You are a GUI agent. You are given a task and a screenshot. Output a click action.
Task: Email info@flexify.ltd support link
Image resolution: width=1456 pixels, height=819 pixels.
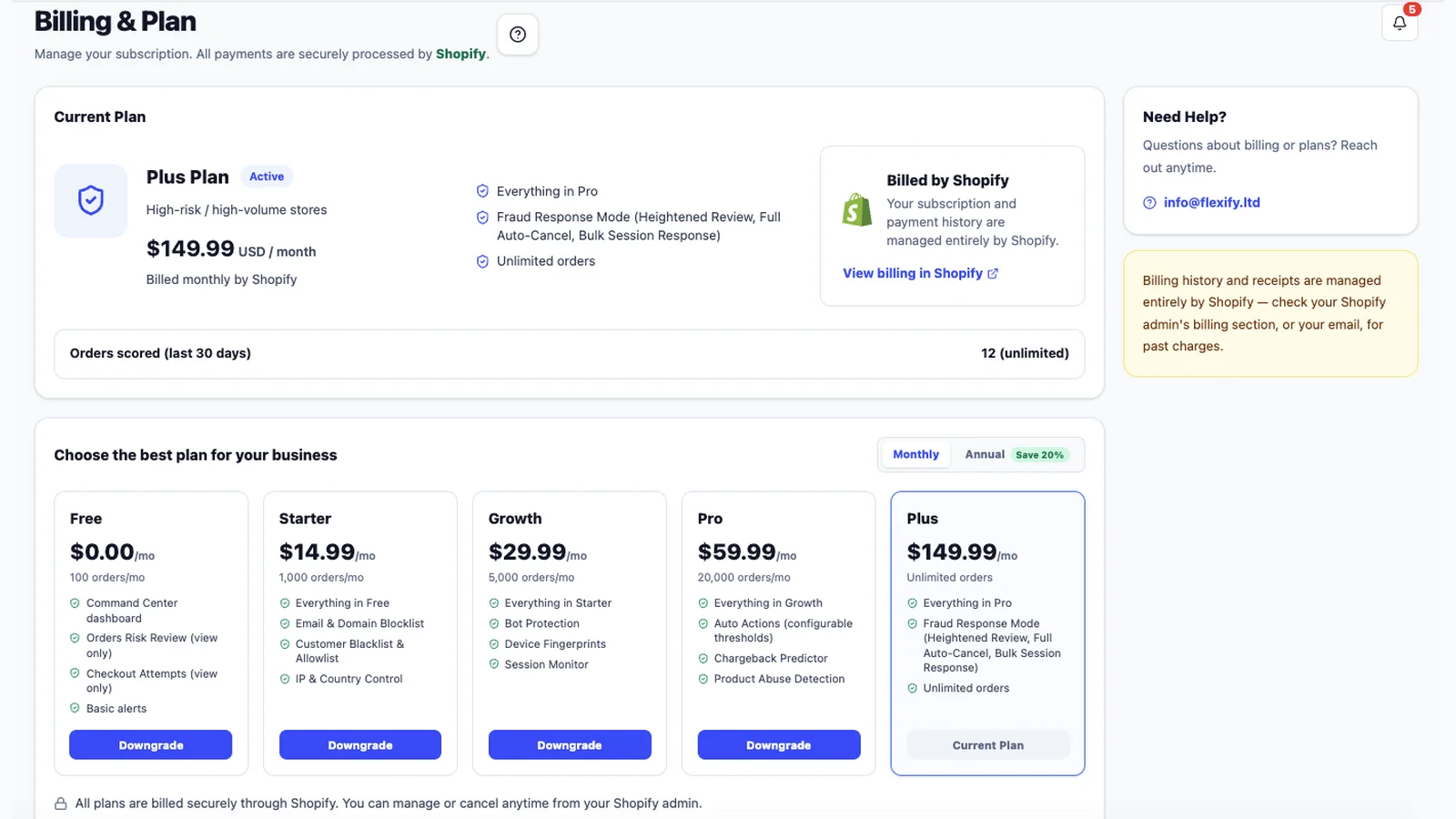(x=1211, y=203)
